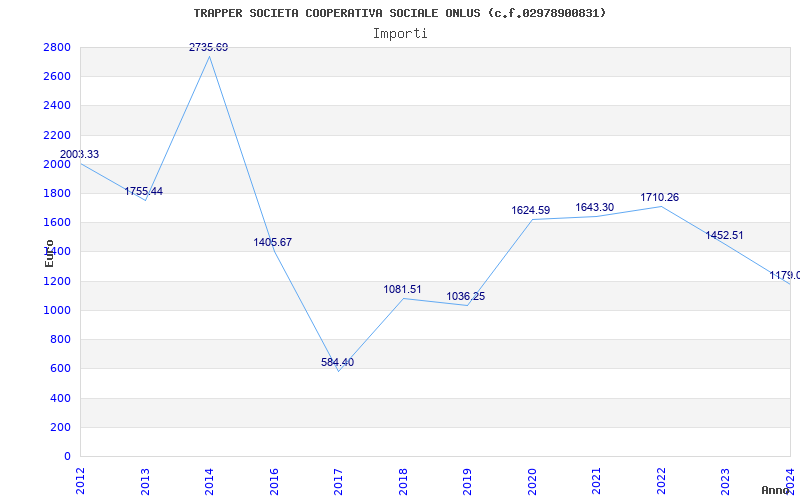The image size is (800, 500).
Task: Click the Anno horizontal axis title
Action: (x=776, y=491)
